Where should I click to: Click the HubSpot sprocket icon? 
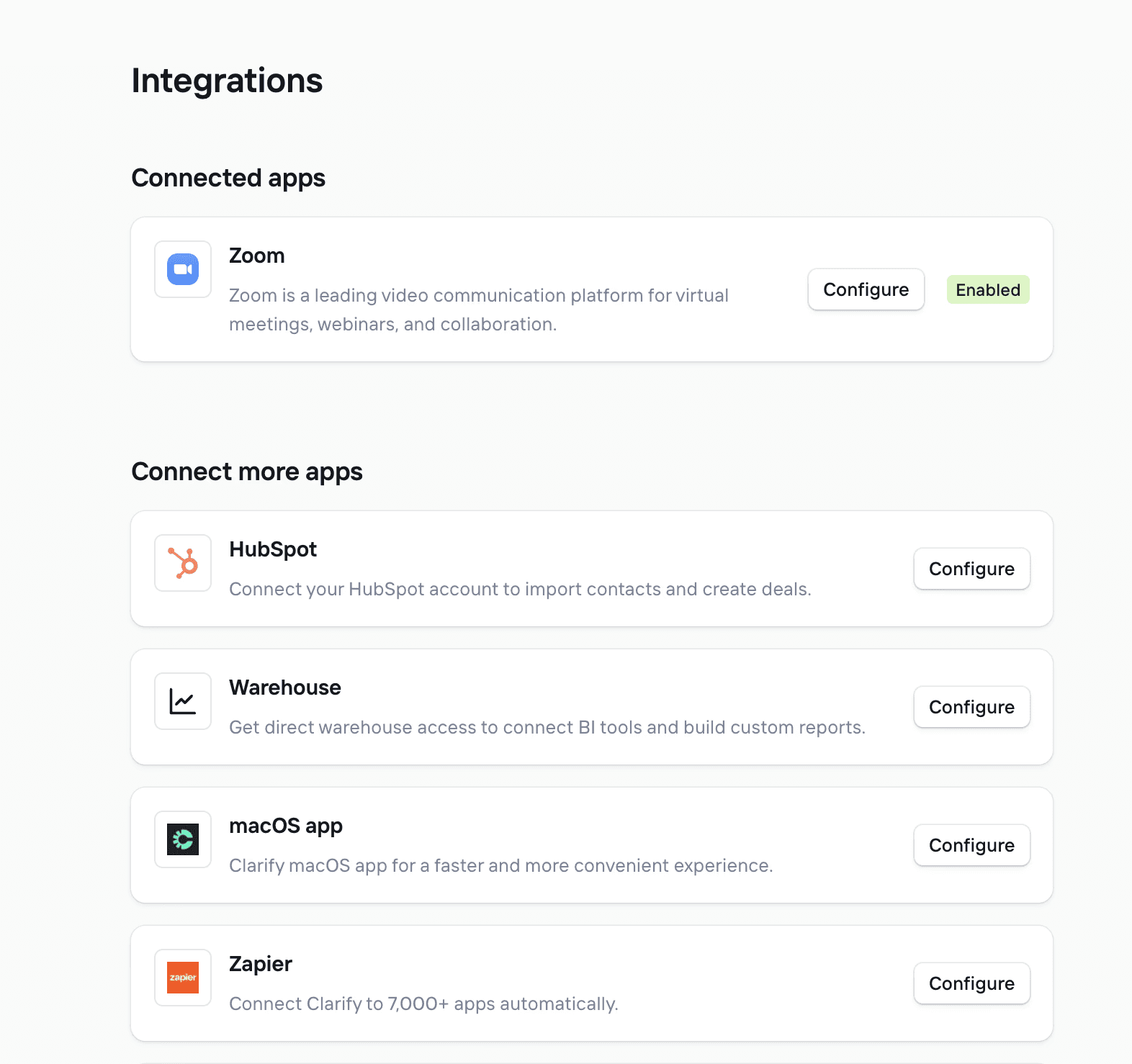(182, 563)
